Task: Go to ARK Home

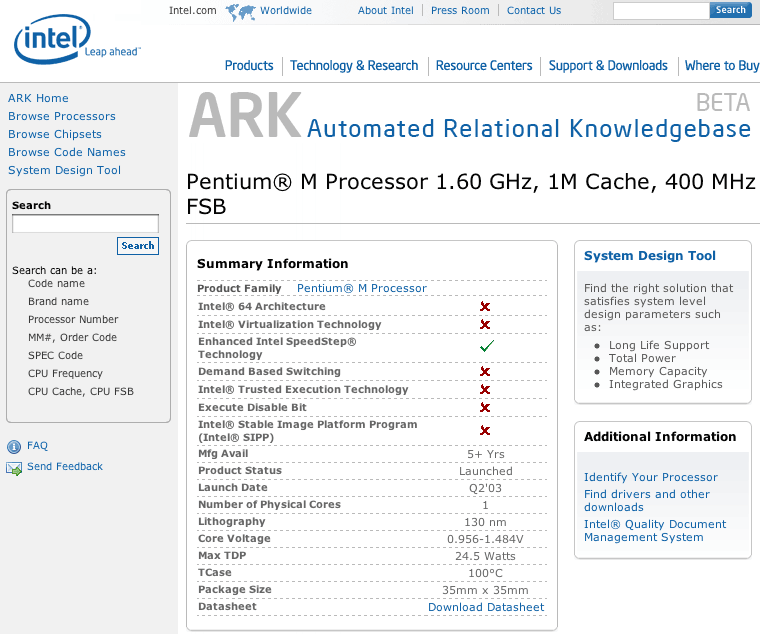Action: pyautogui.click(x=38, y=98)
